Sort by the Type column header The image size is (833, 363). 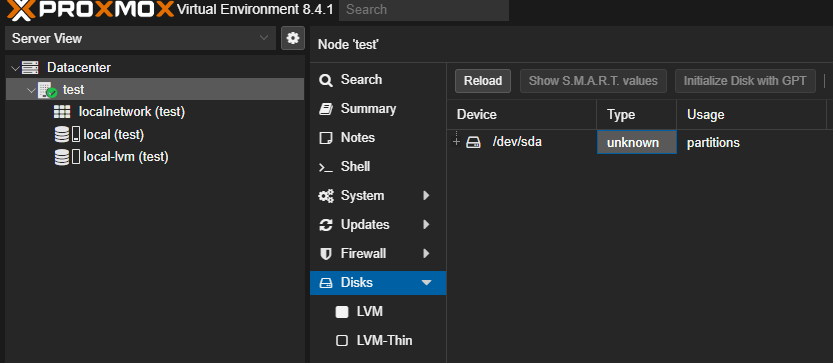pyautogui.click(x=636, y=114)
